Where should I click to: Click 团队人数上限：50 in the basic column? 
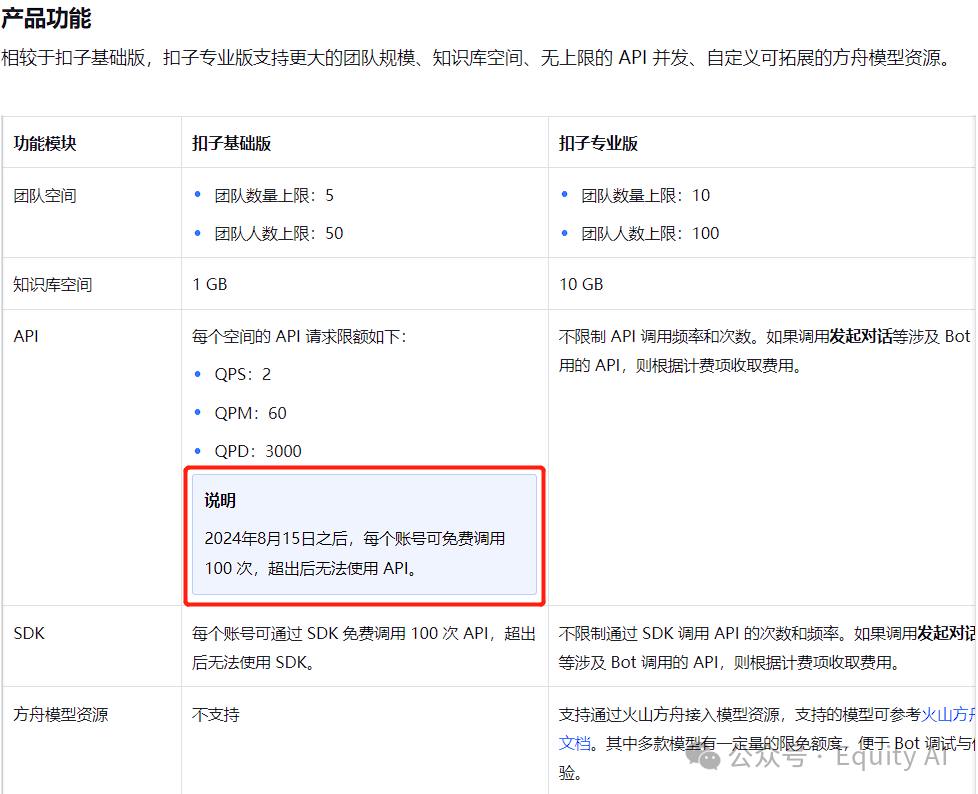pyautogui.click(x=279, y=234)
